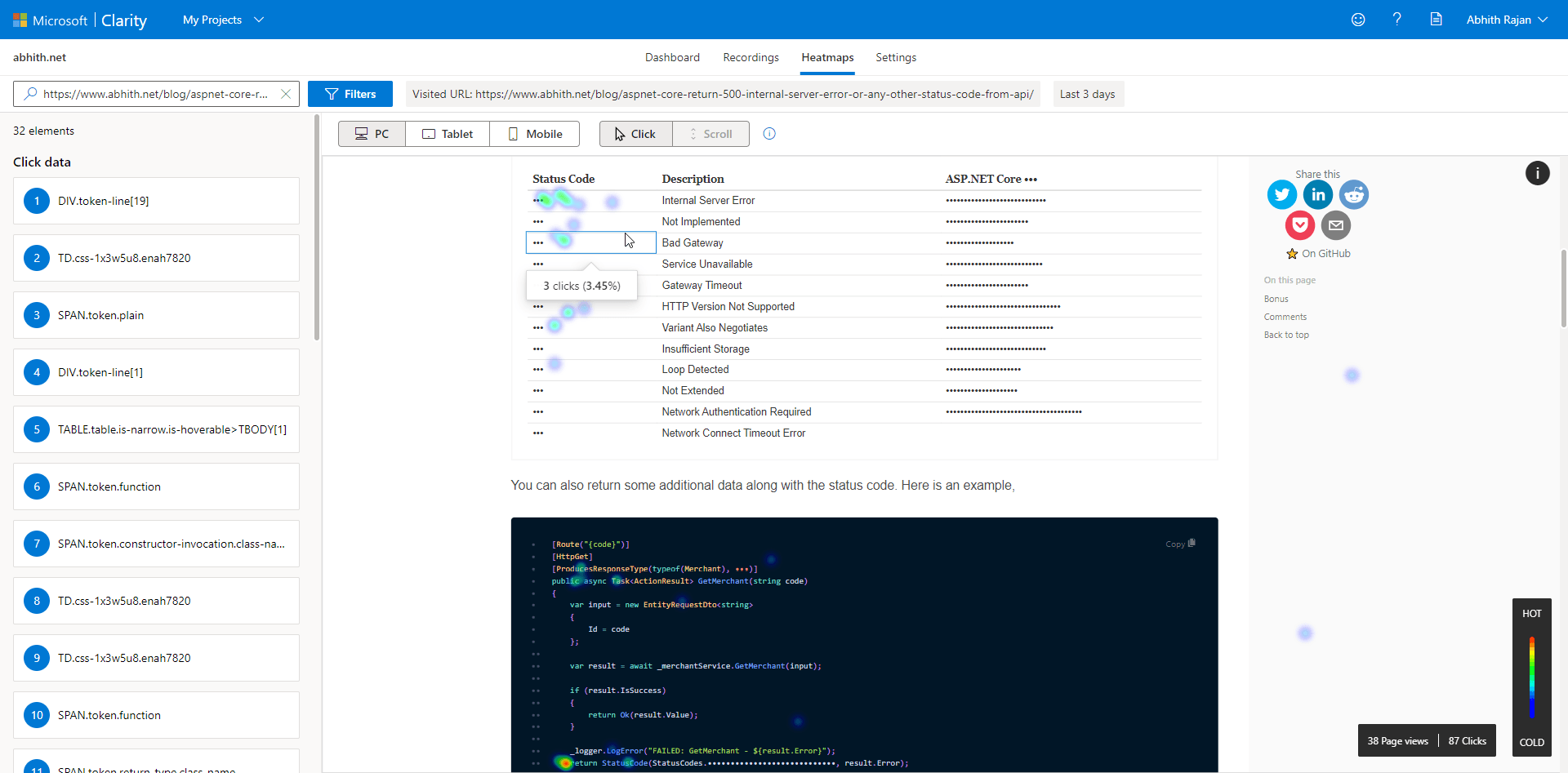Click the heatmap info icon next to Scroll

769,134
